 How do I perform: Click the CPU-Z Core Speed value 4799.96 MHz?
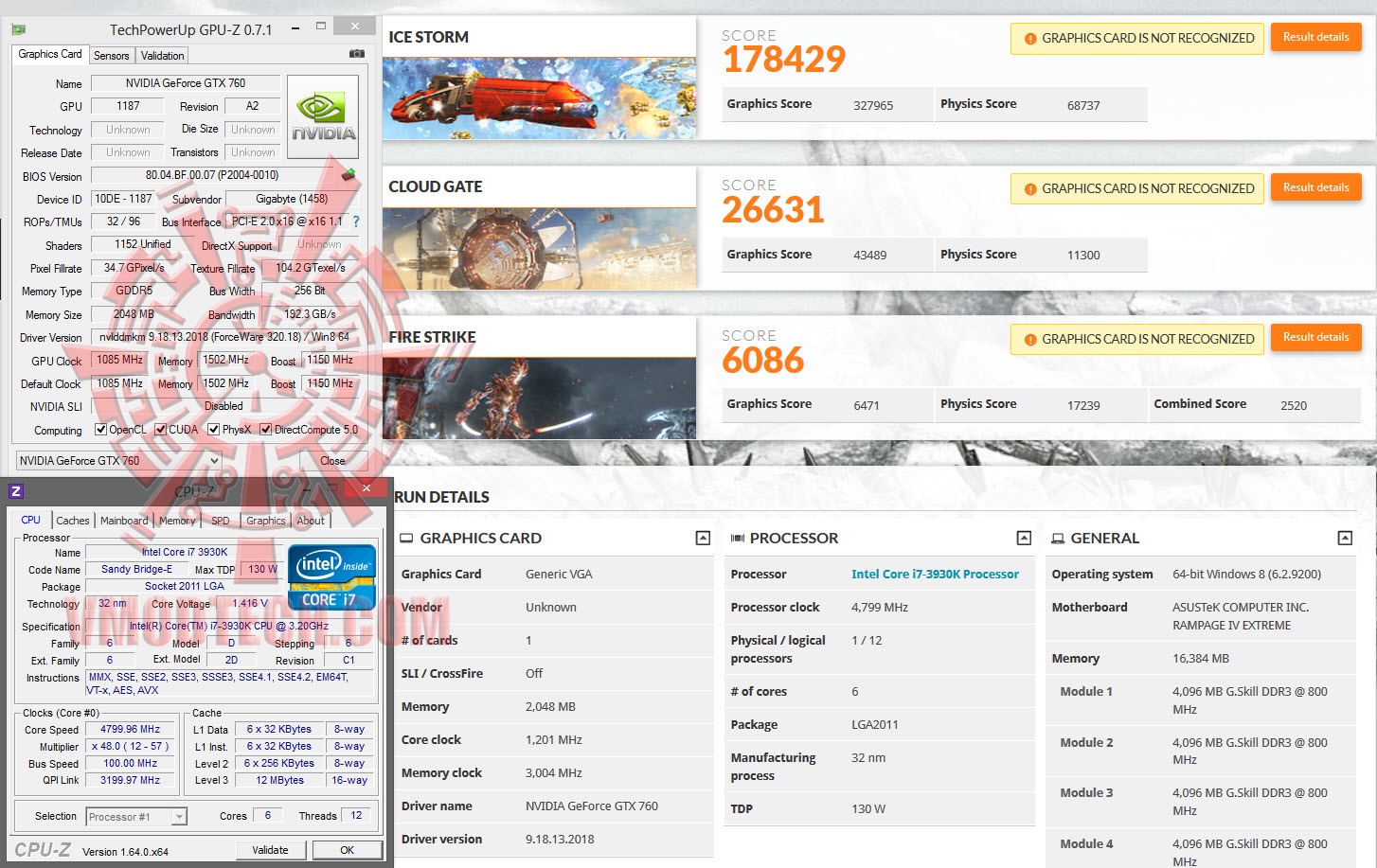tap(131, 730)
